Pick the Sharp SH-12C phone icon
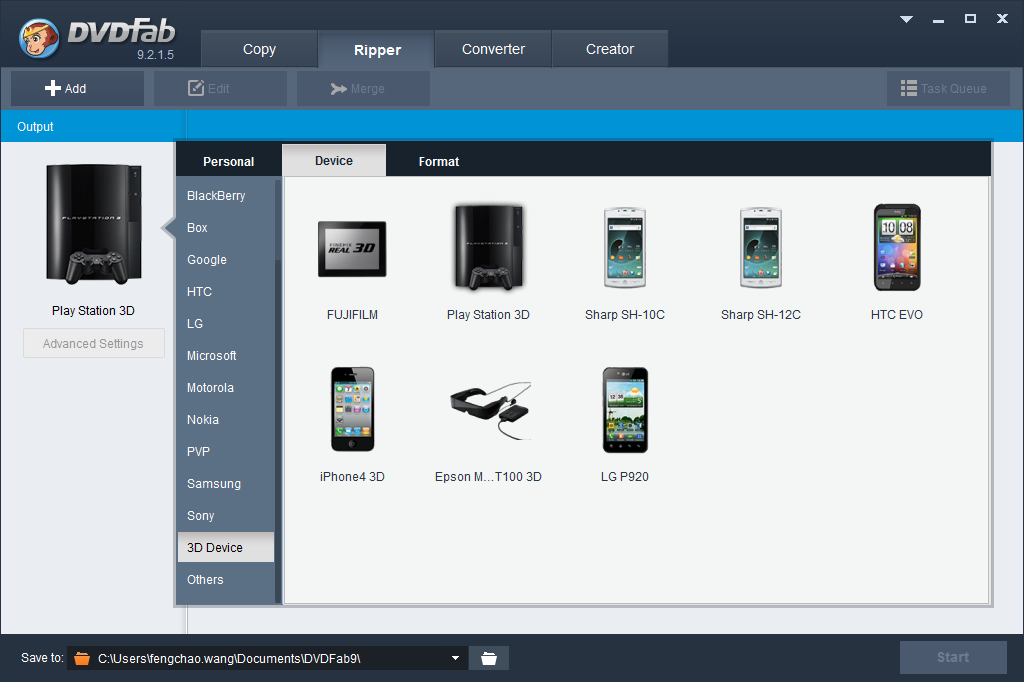The width and height of the screenshot is (1024, 682). pyautogui.click(x=760, y=248)
